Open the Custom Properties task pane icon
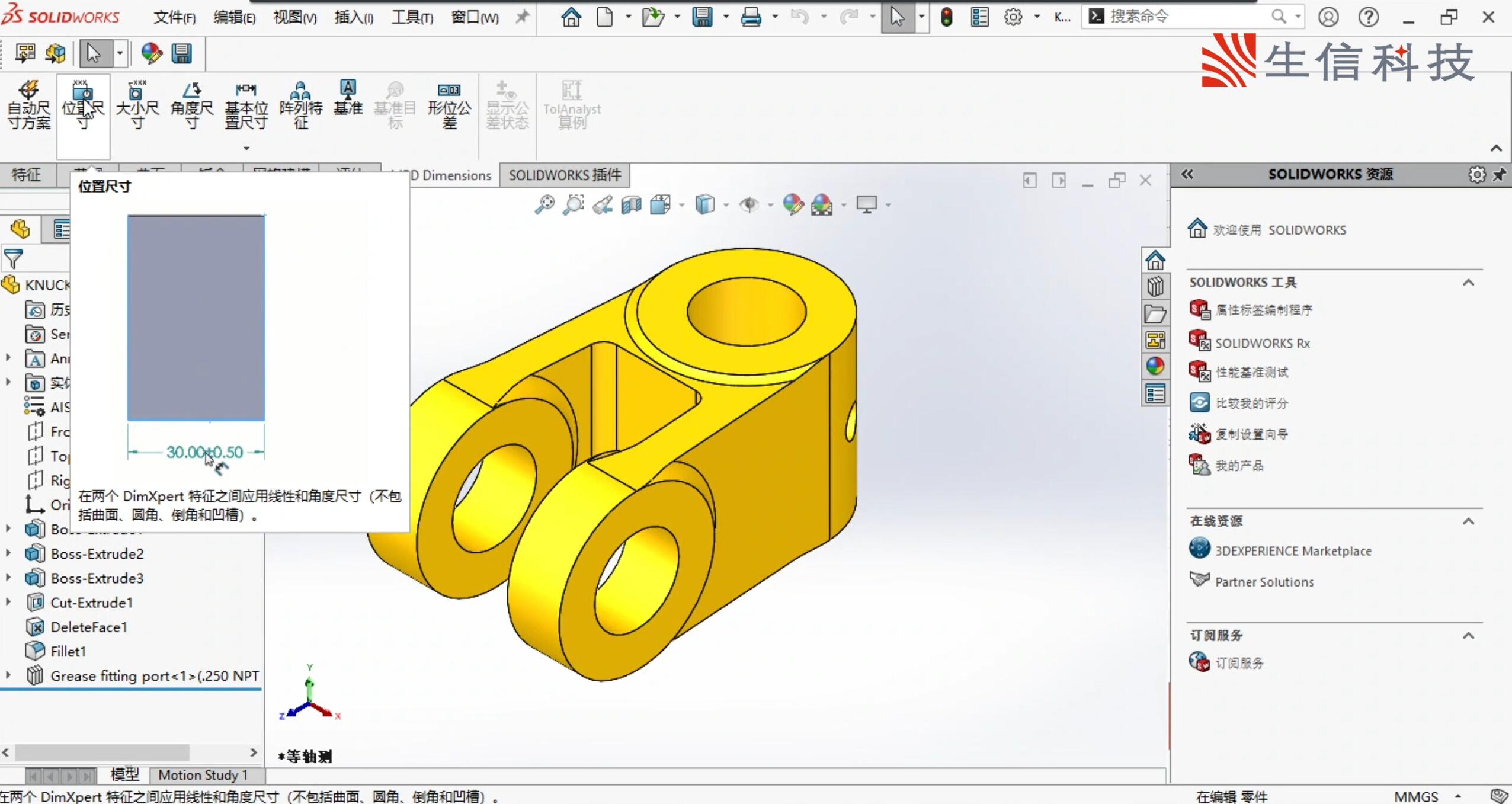 pyautogui.click(x=1155, y=393)
